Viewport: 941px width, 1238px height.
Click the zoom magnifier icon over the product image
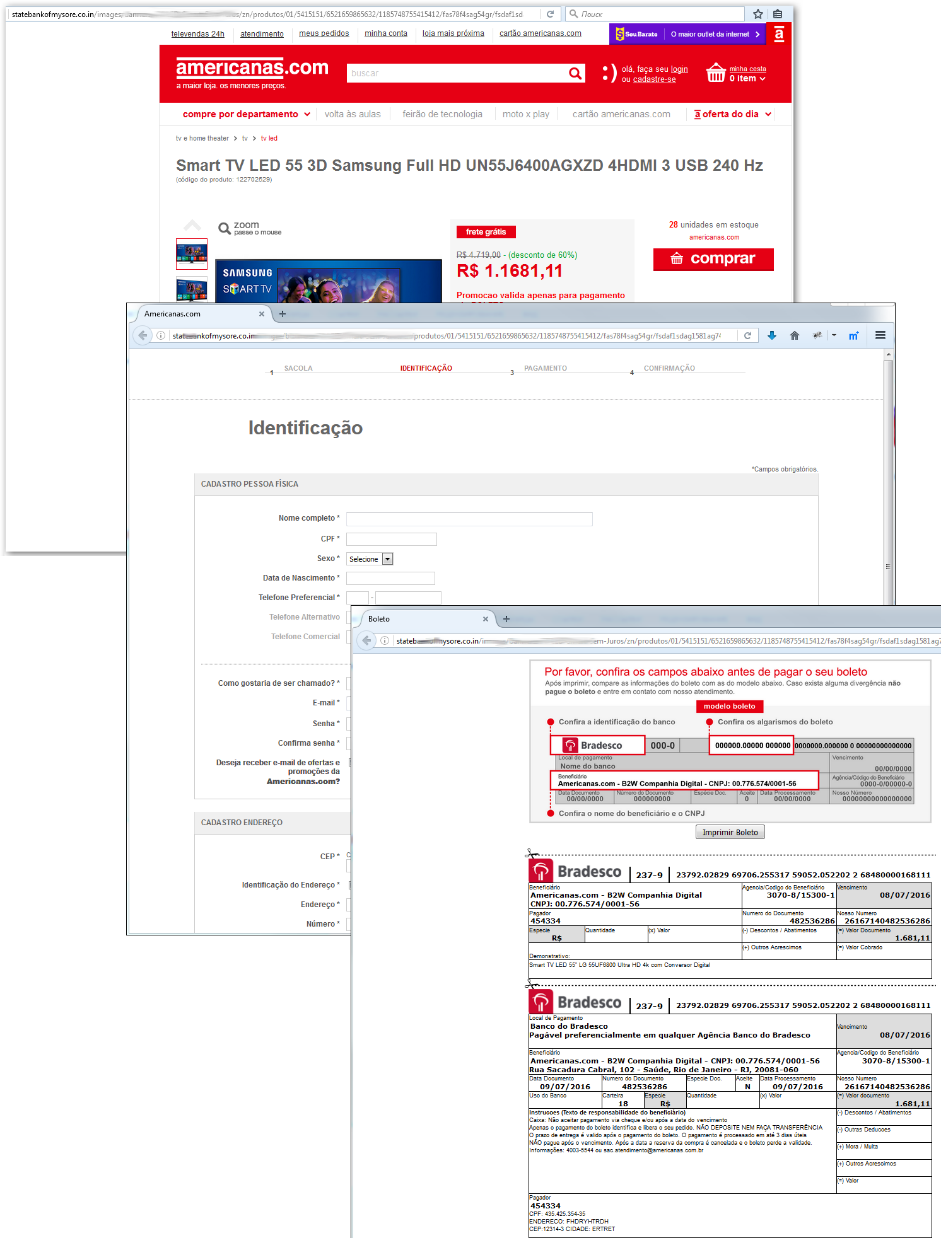(x=225, y=228)
